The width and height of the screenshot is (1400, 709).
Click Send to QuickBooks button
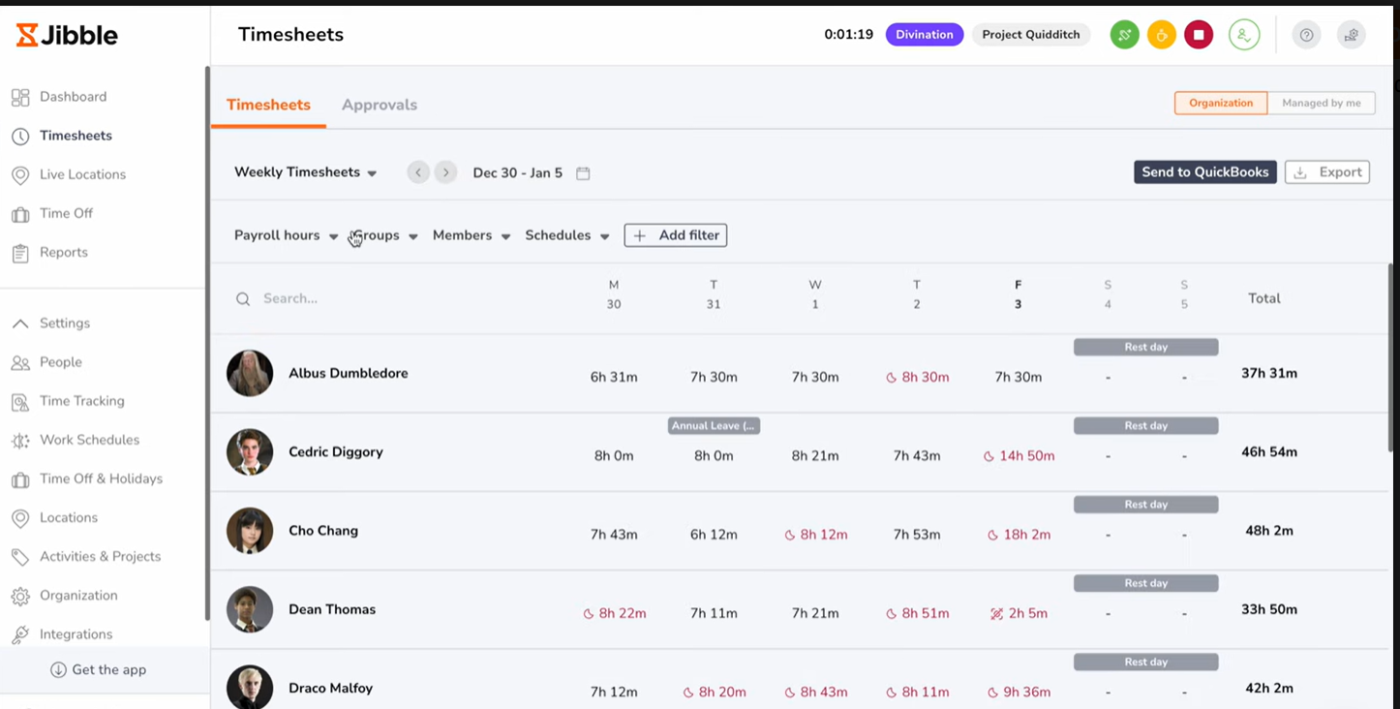[1204, 172]
